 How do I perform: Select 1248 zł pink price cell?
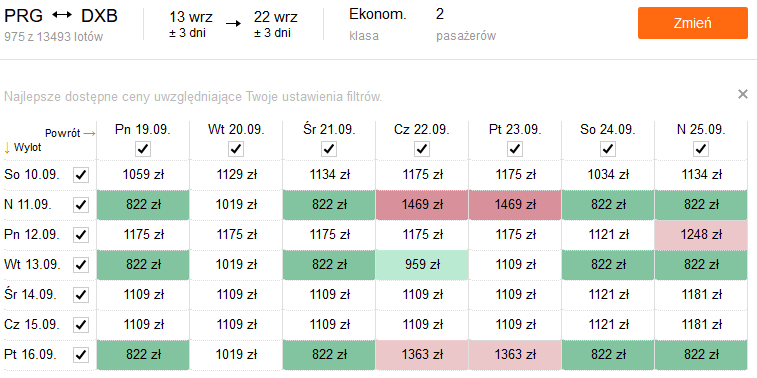[701, 235]
